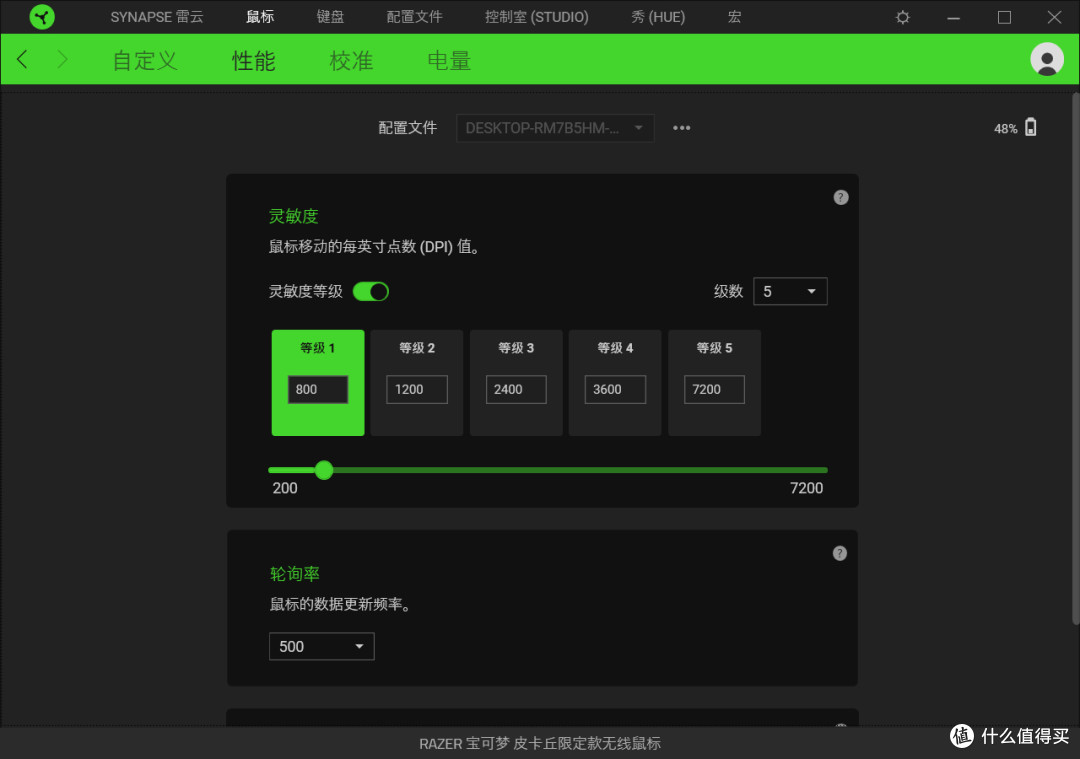Screen dimensions: 1080x759
Task: Select the 性能 subtab
Action: [253, 61]
